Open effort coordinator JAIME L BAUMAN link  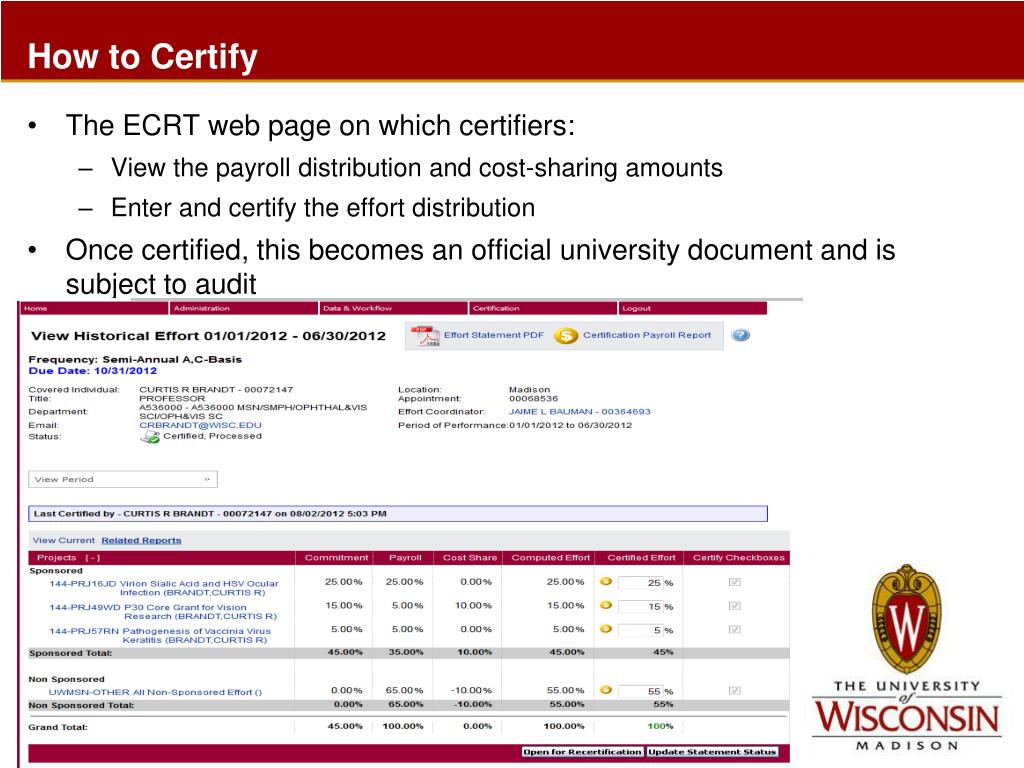(x=579, y=411)
